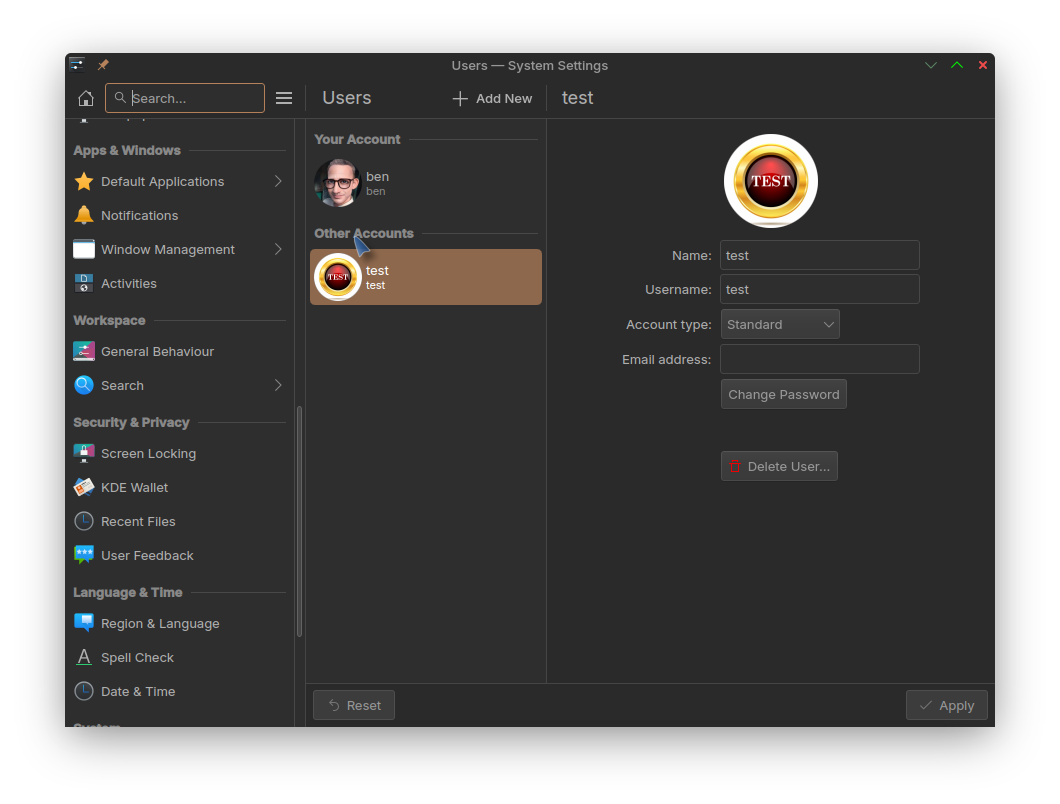Image resolution: width=1060 pixels, height=804 pixels.
Task: Expand the Search submenu arrow
Action: coord(278,385)
